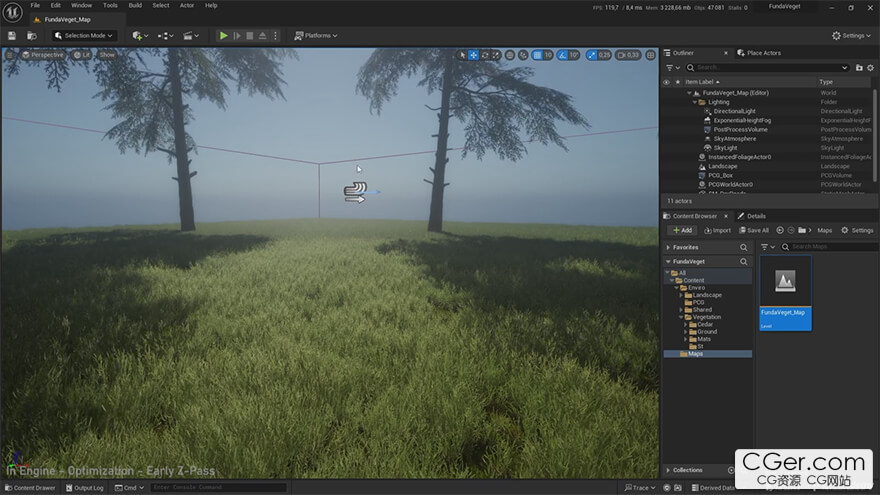The height and width of the screenshot is (495, 880).
Task: Click the Outliner add folder icon
Action: click(x=859, y=67)
